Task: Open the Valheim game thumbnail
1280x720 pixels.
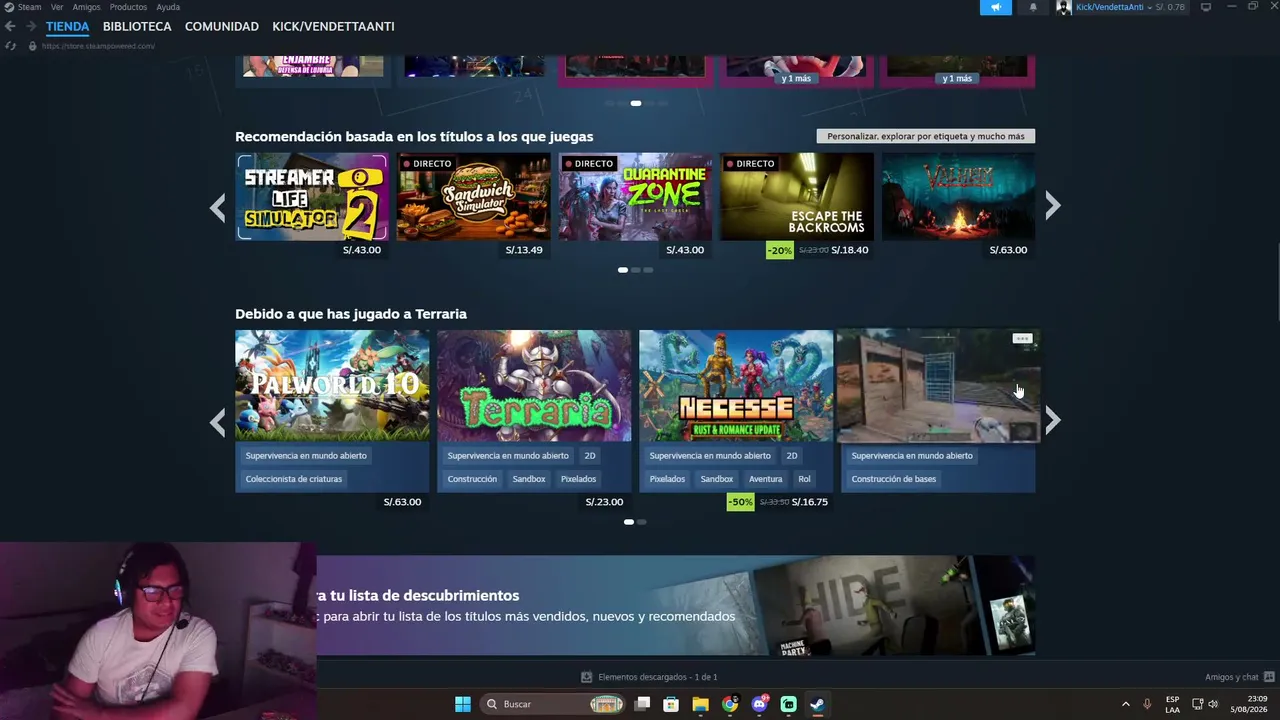Action: (958, 197)
